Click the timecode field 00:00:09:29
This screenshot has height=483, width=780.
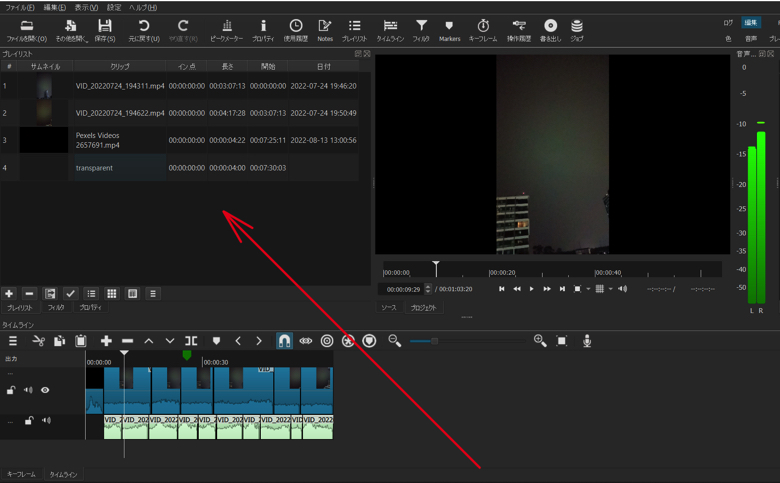403,290
